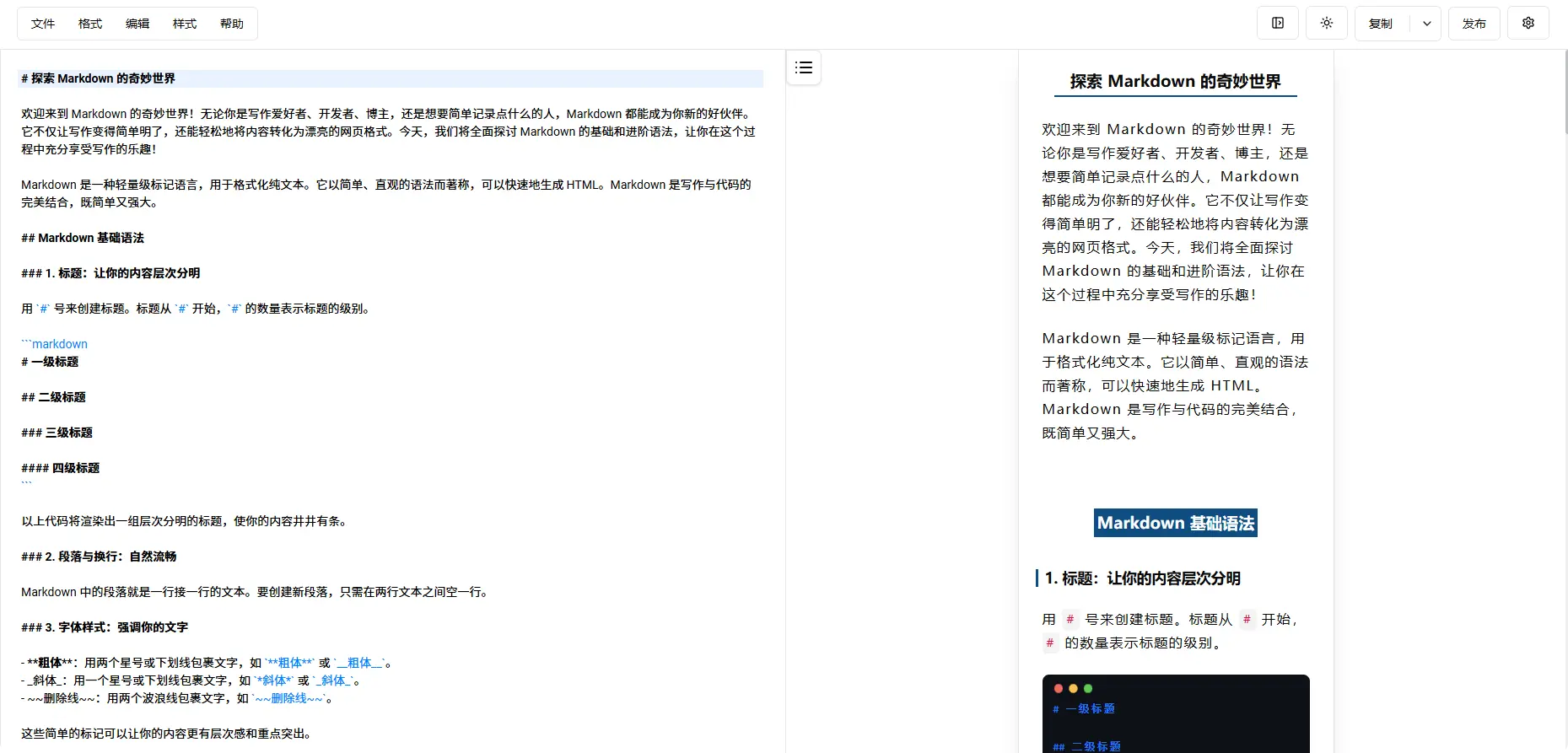Open the 帮助 menu

[232, 24]
